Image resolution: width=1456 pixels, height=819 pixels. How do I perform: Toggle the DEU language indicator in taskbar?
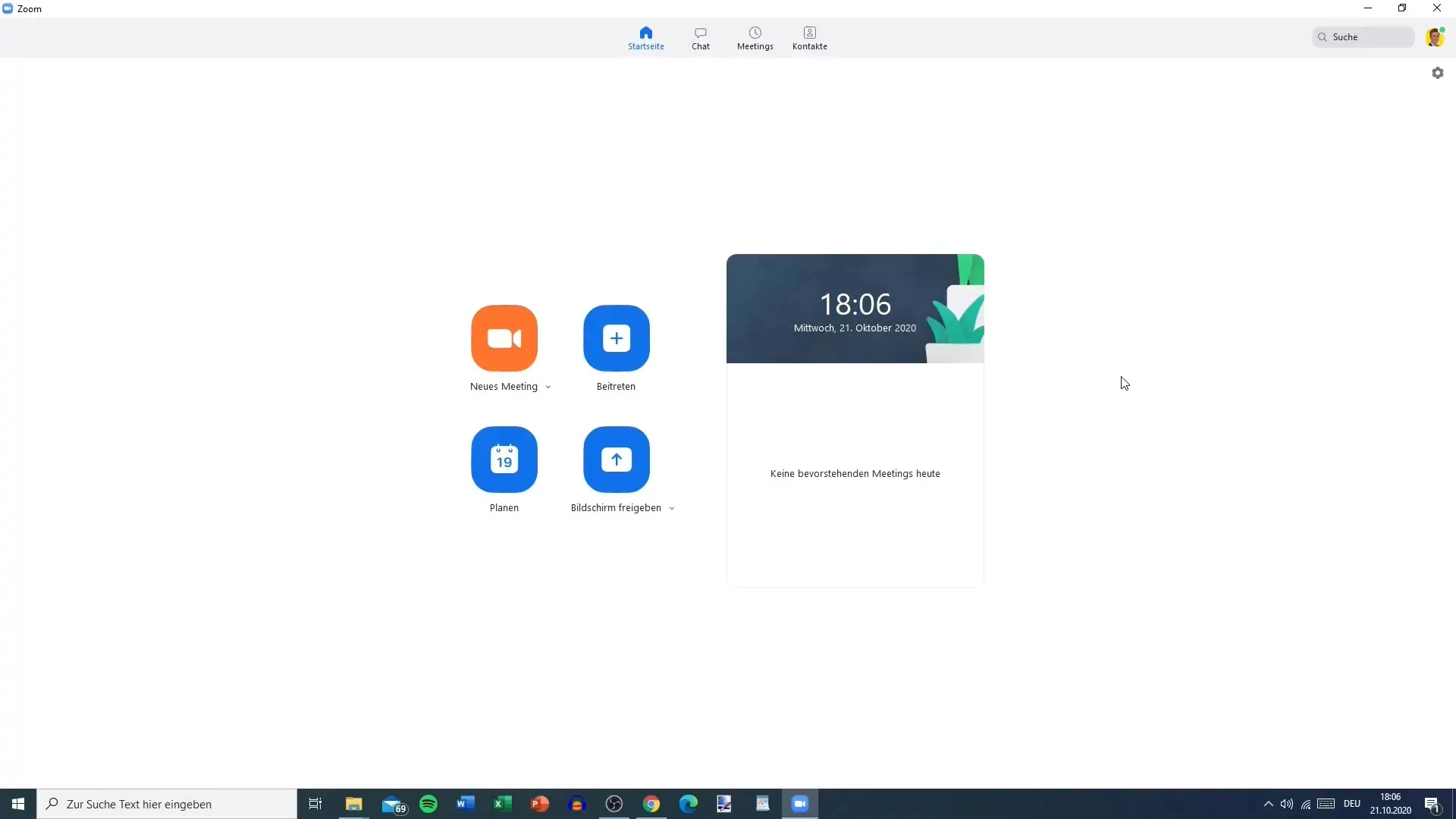1352,803
